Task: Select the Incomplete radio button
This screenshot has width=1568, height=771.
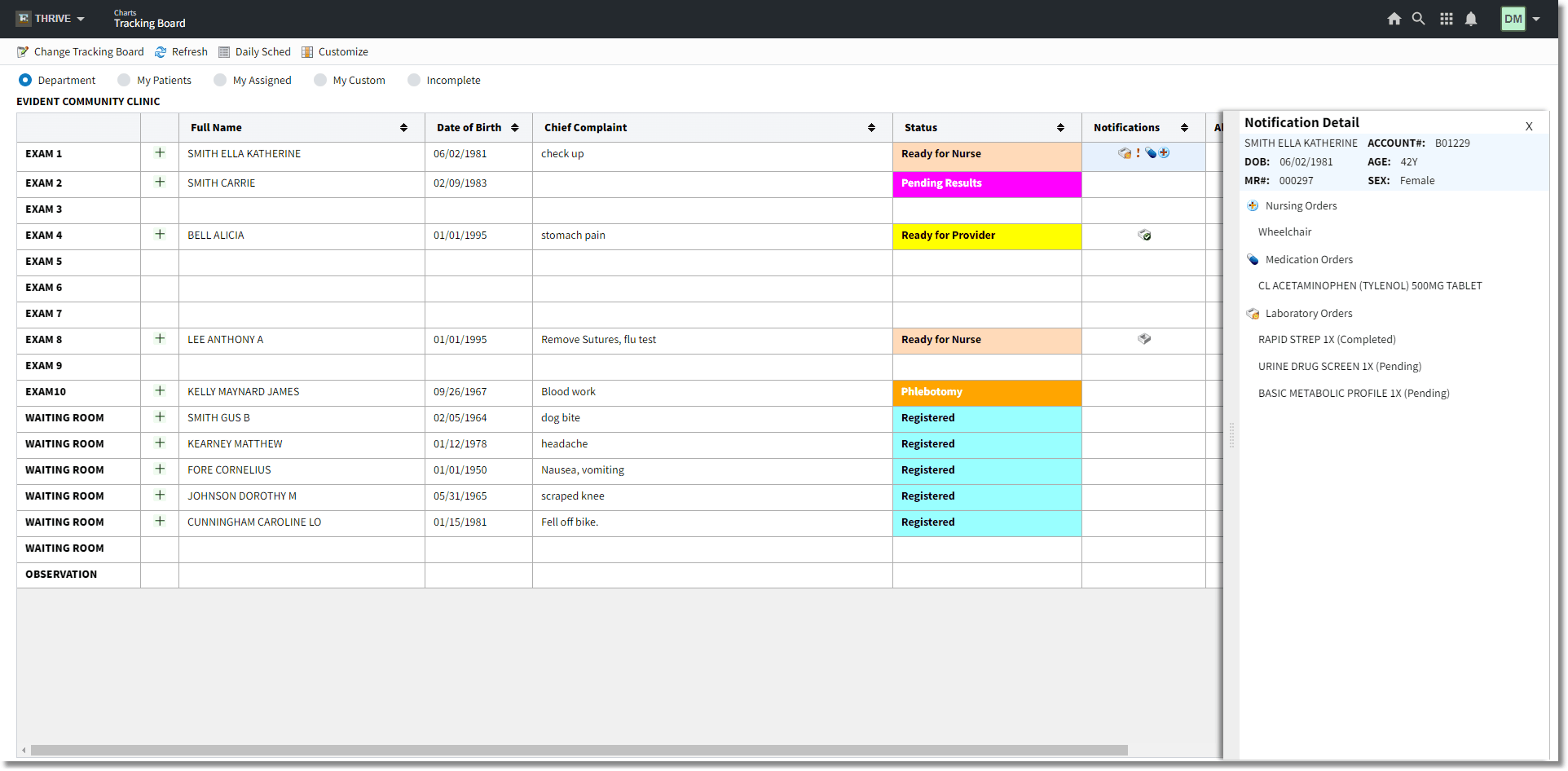Action: click(414, 80)
